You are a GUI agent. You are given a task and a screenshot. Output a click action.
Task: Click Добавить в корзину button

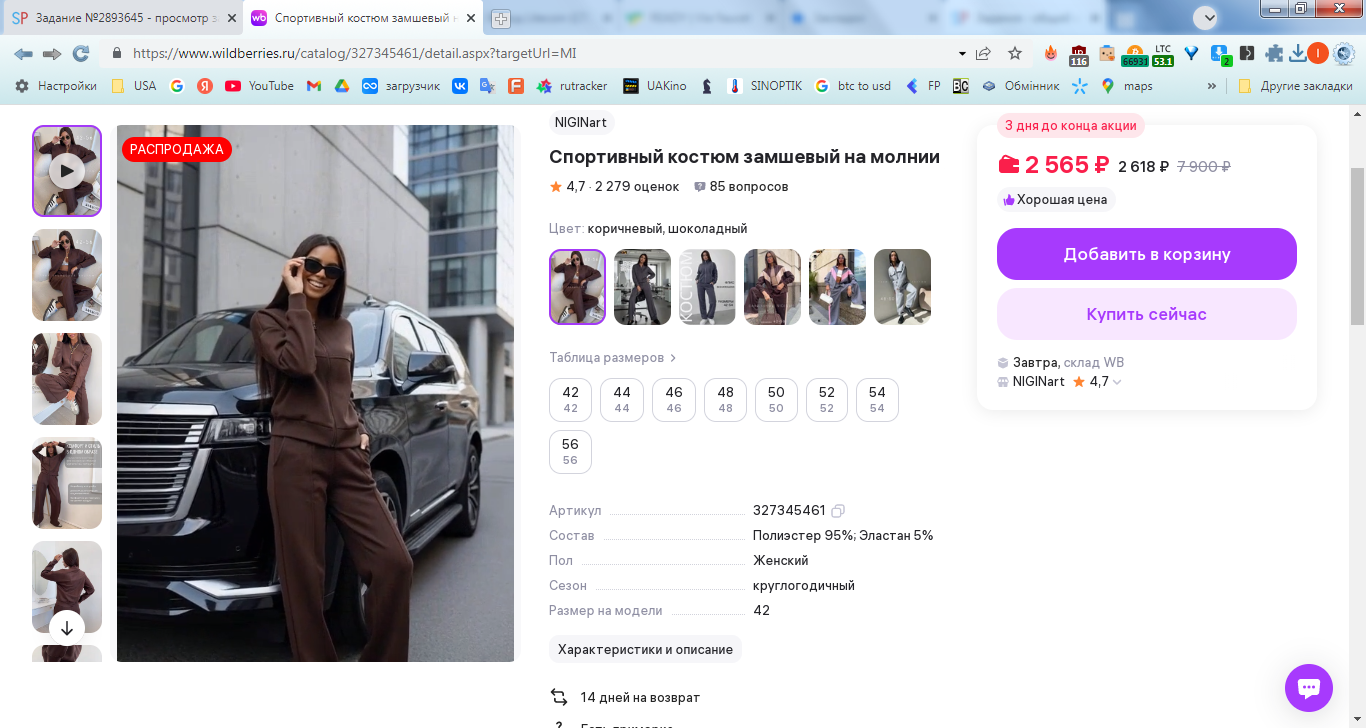coord(1147,254)
